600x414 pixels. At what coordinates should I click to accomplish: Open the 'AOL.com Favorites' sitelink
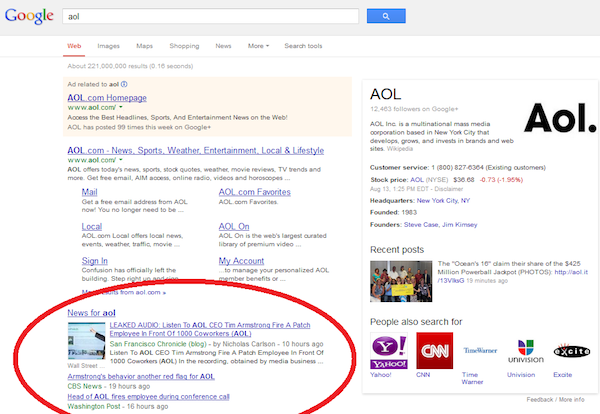(254, 192)
